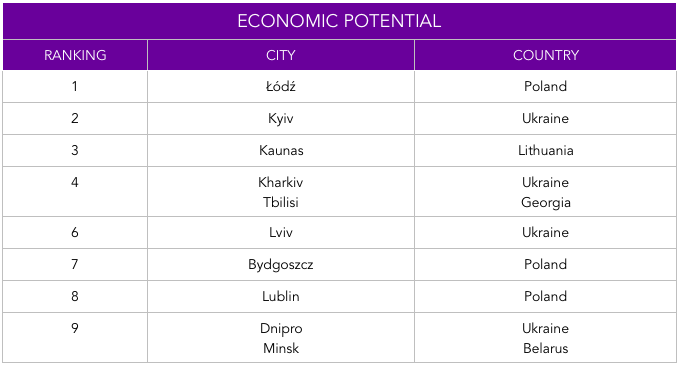The image size is (681, 367).
Task: Select the Lublin city entry
Action: click(281, 296)
